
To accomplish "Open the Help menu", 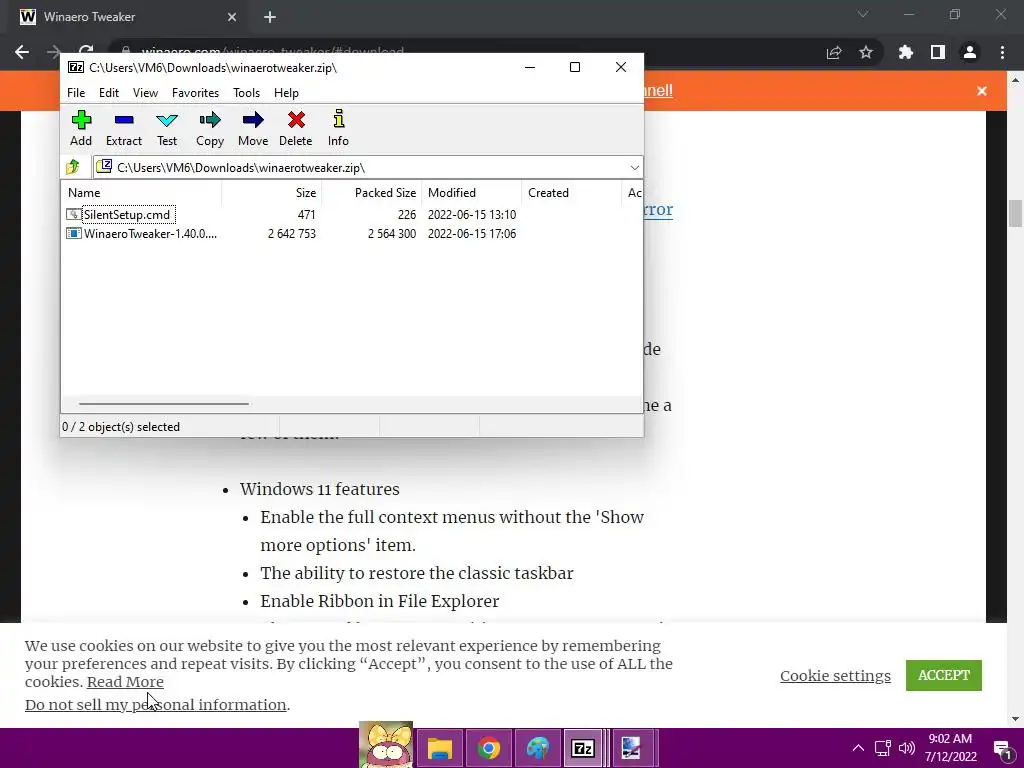I will [x=286, y=93].
